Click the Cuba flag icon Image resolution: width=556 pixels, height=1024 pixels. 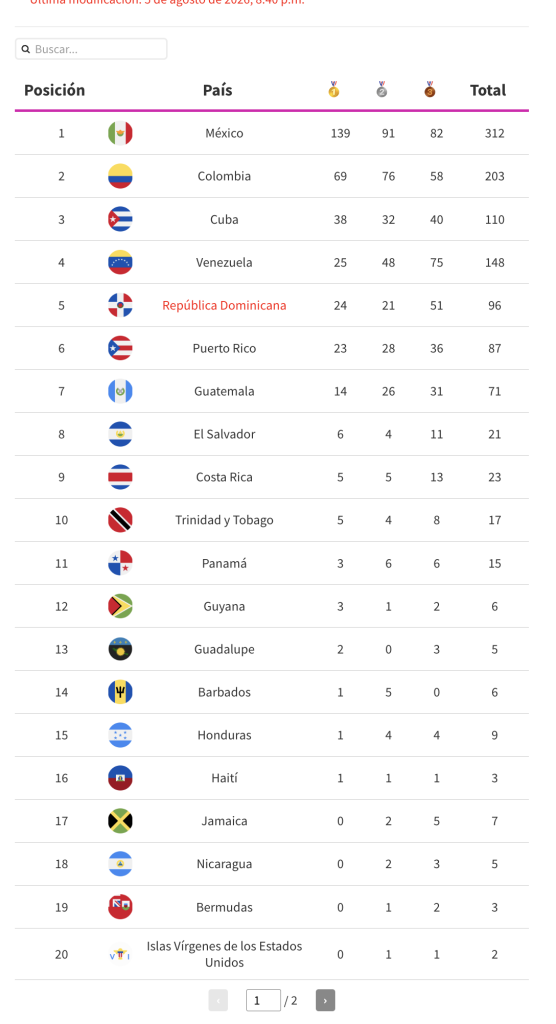(120, 219)
